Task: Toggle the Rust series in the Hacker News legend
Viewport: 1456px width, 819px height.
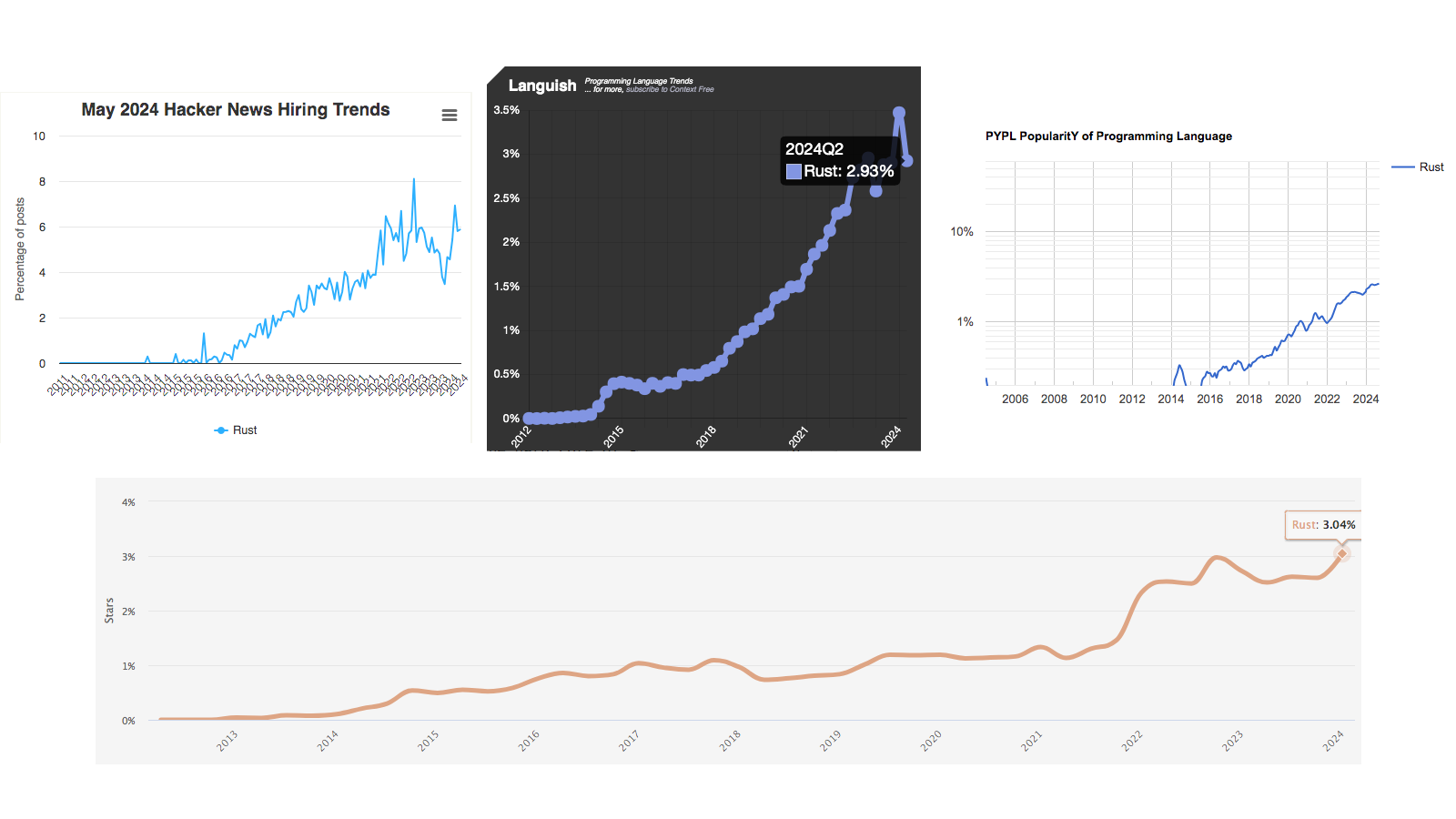Action: tap(238, 430)
